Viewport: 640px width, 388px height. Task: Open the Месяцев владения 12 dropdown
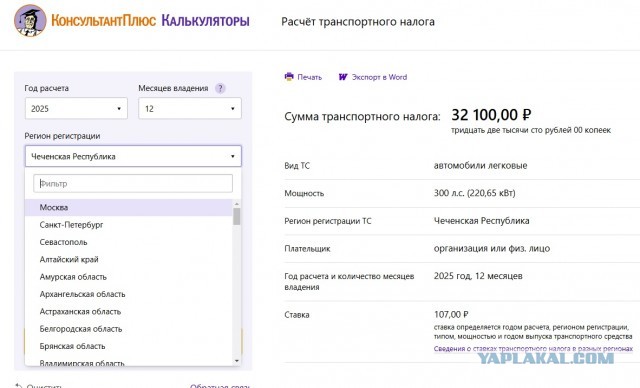190,109
